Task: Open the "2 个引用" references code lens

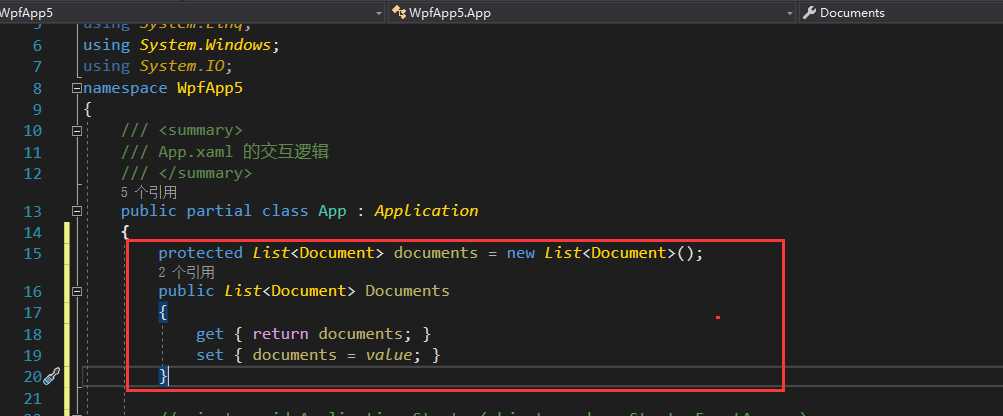Action: (186, 272)
